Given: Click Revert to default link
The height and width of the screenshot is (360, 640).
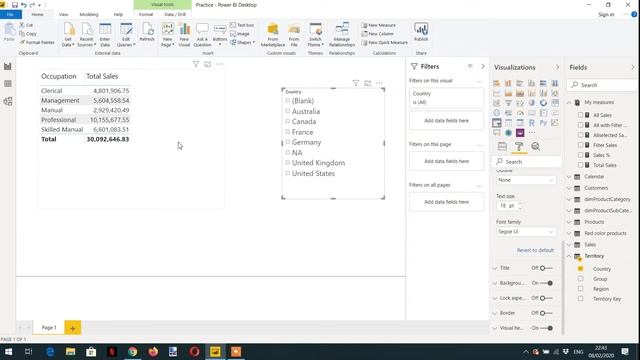Looking at the screenshot, I should tap(535, 250).
